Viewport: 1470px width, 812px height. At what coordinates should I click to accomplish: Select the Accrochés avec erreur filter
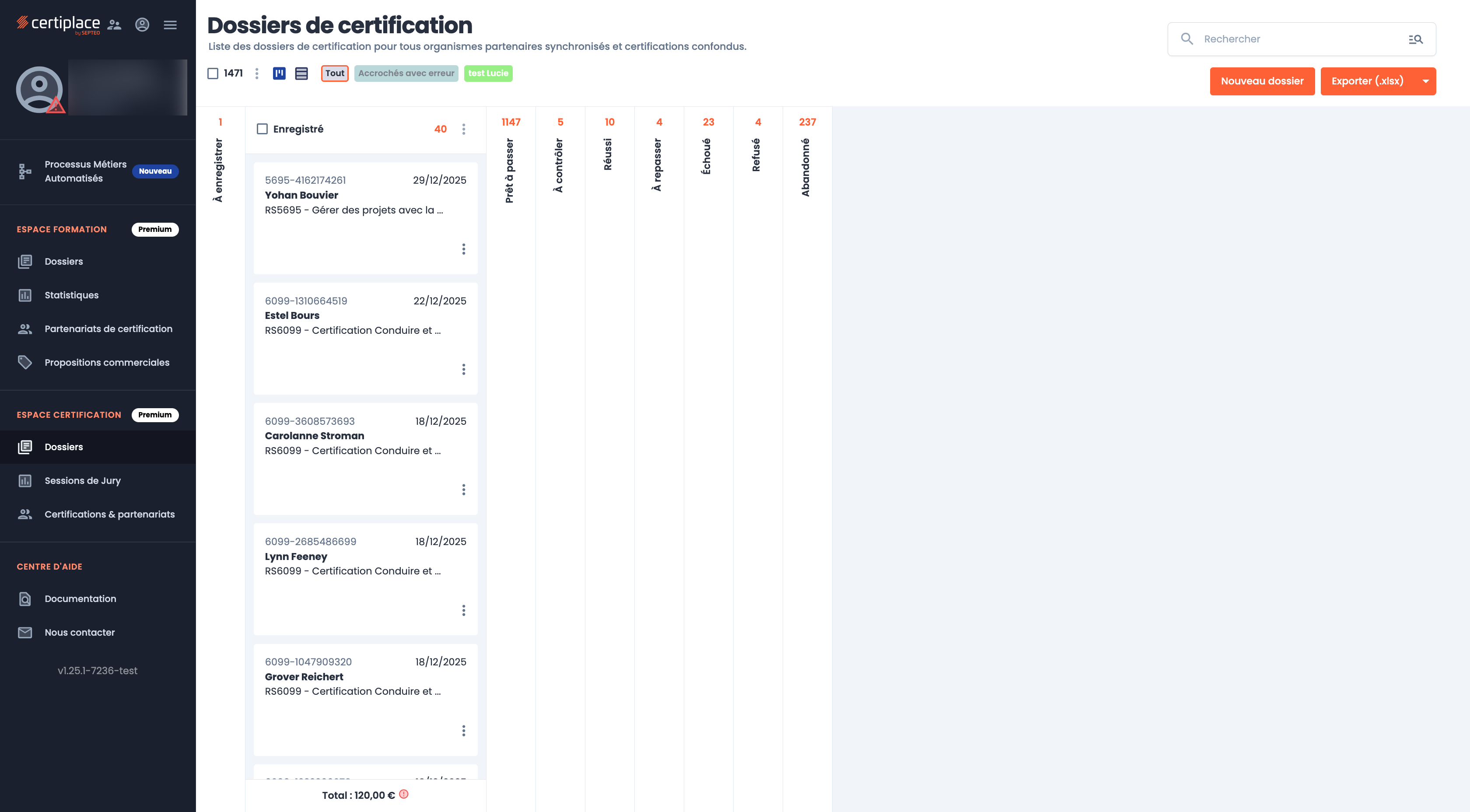pos(406,73)
